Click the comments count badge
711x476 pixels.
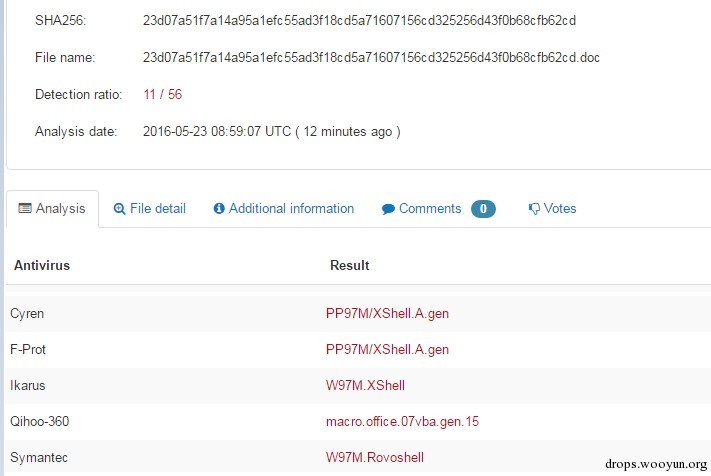click(x=483, y=209)
